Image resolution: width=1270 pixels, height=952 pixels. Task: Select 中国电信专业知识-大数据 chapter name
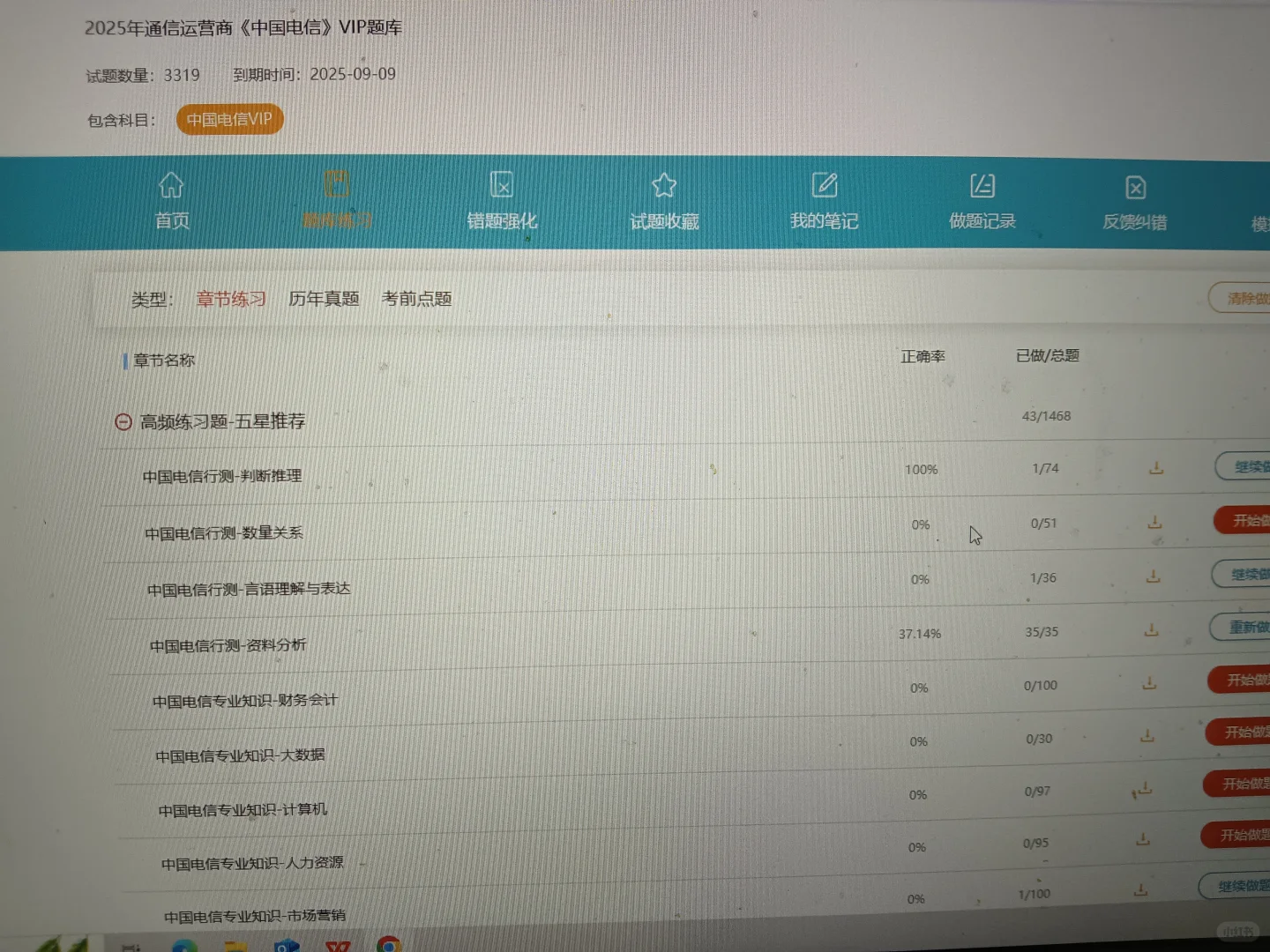(240, 755)
